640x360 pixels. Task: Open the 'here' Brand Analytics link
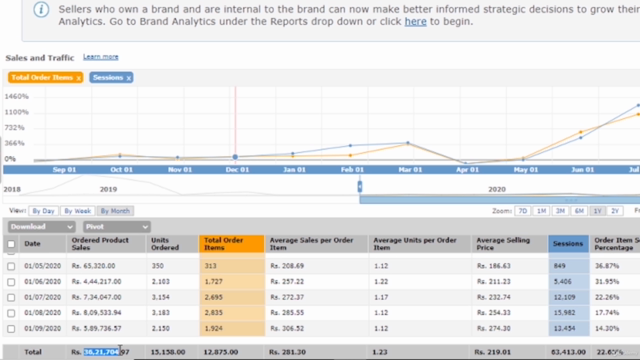click(415, 22)
